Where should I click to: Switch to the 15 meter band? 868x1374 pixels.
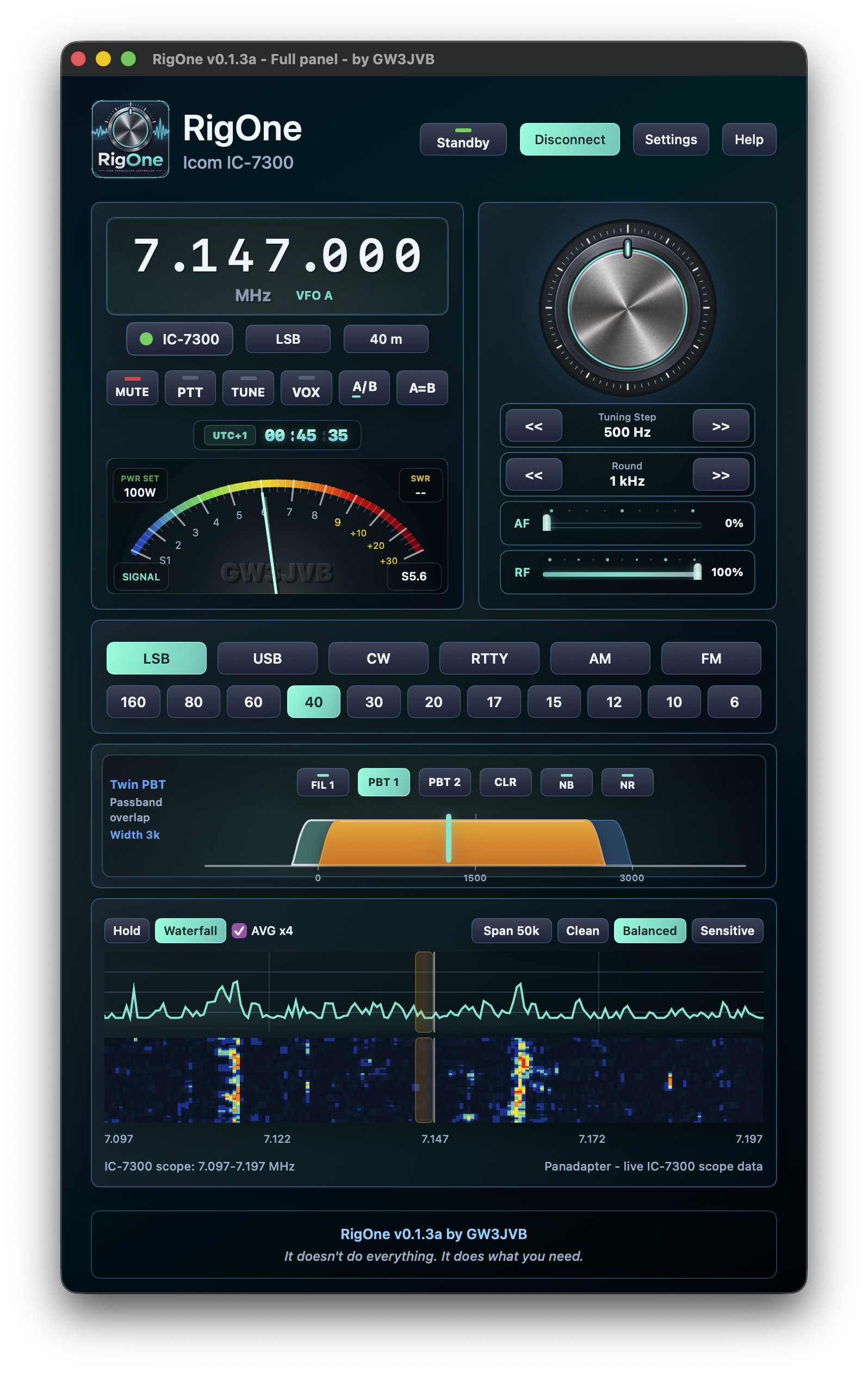pyautogui.click(x=554, y=702)
